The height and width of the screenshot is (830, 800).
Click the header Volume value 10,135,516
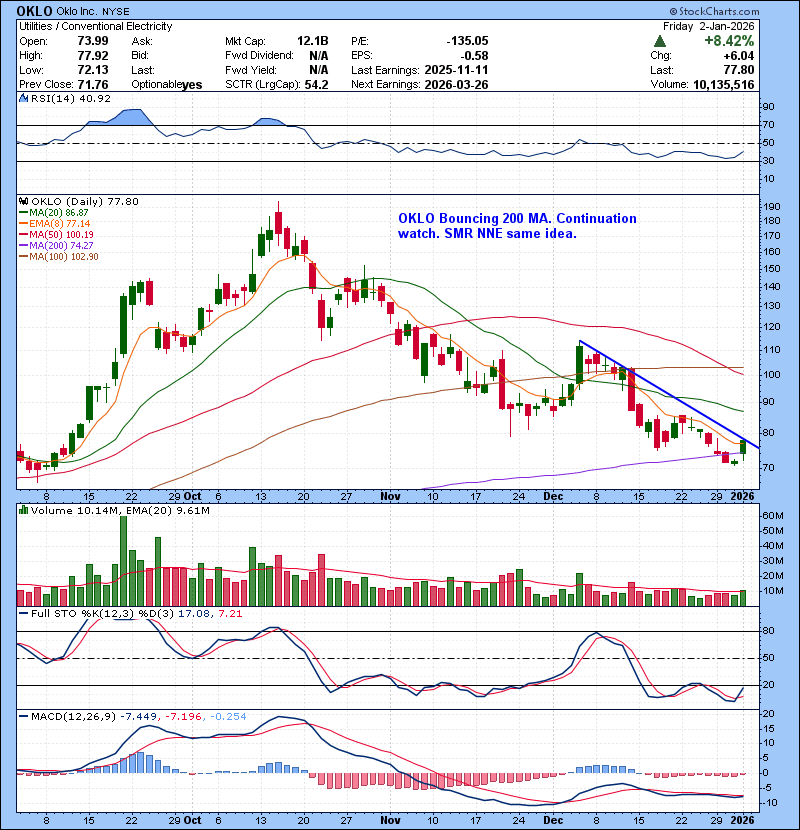pos(724,85)
